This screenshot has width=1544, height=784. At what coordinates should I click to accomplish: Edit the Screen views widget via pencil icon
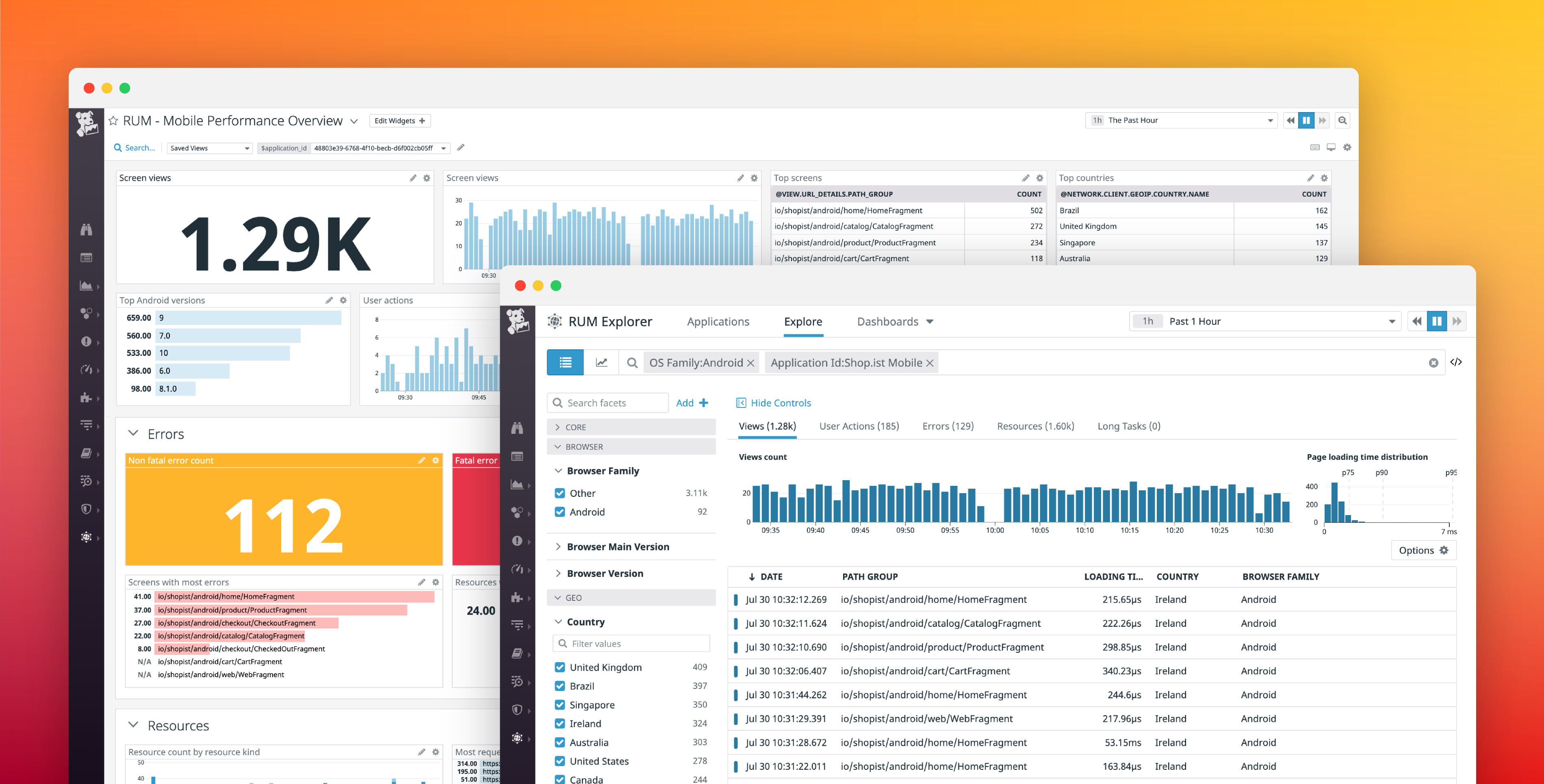[x=412, y=178]
